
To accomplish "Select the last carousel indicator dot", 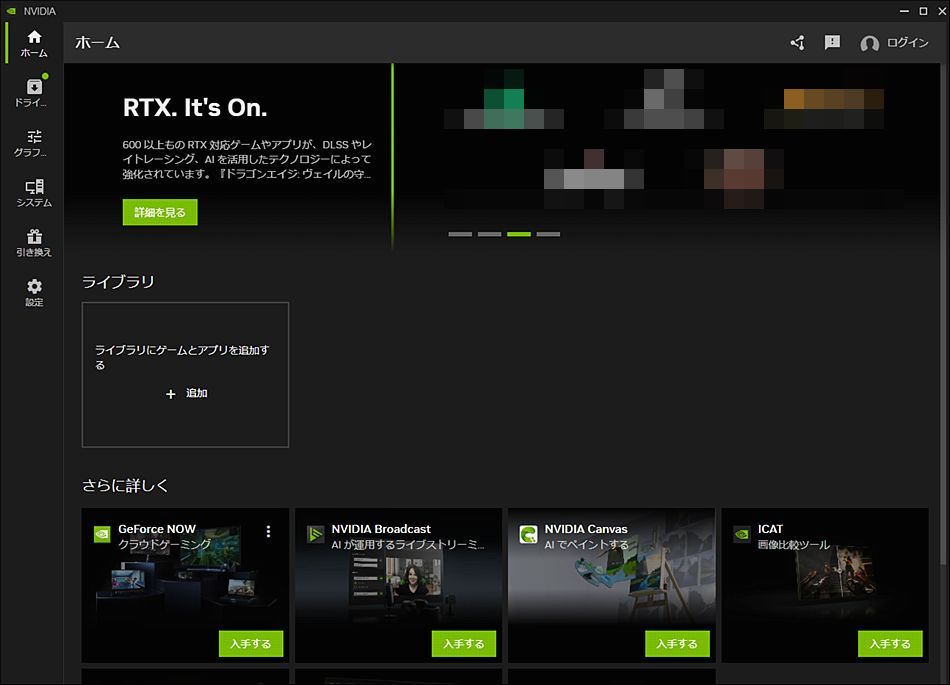I will click(x=548, y=233).
